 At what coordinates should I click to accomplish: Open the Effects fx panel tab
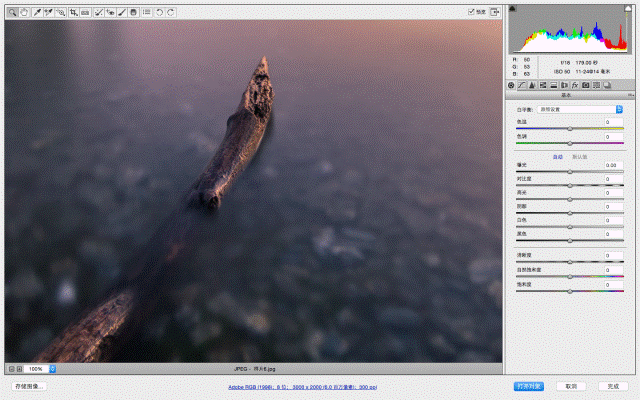coord(575,86)
